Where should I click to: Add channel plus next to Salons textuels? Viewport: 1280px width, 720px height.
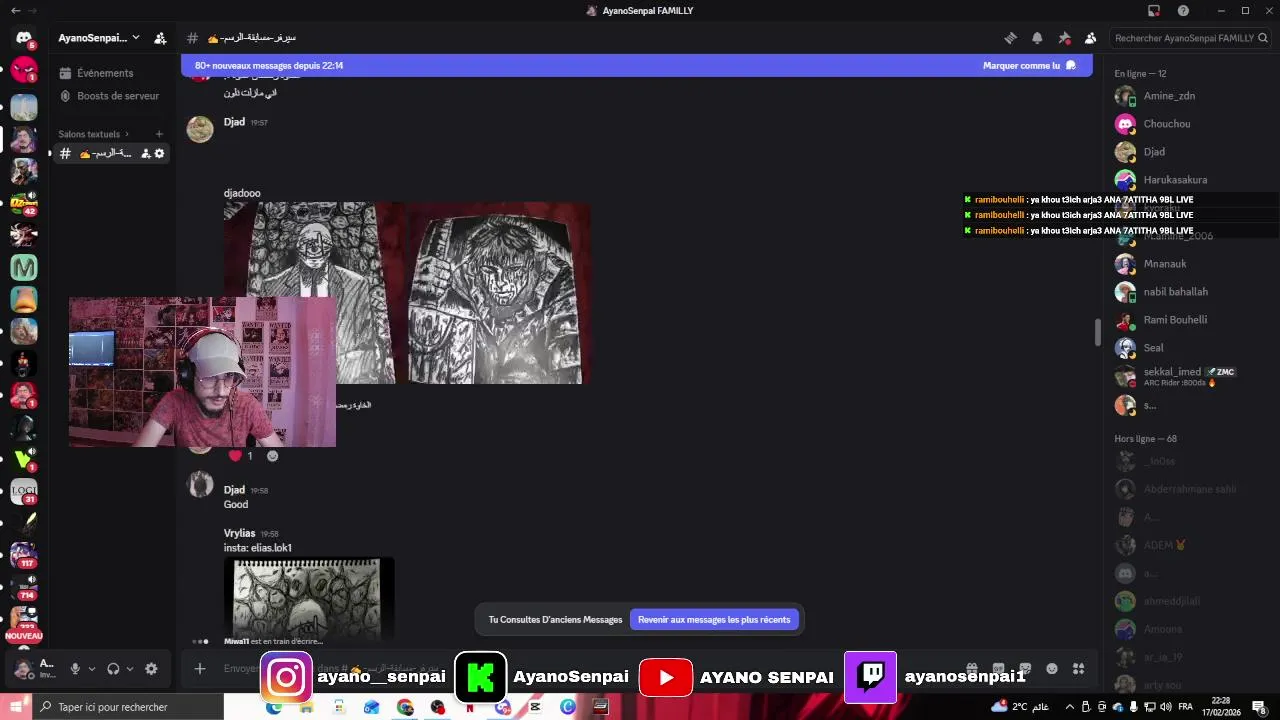coord(159,134)
